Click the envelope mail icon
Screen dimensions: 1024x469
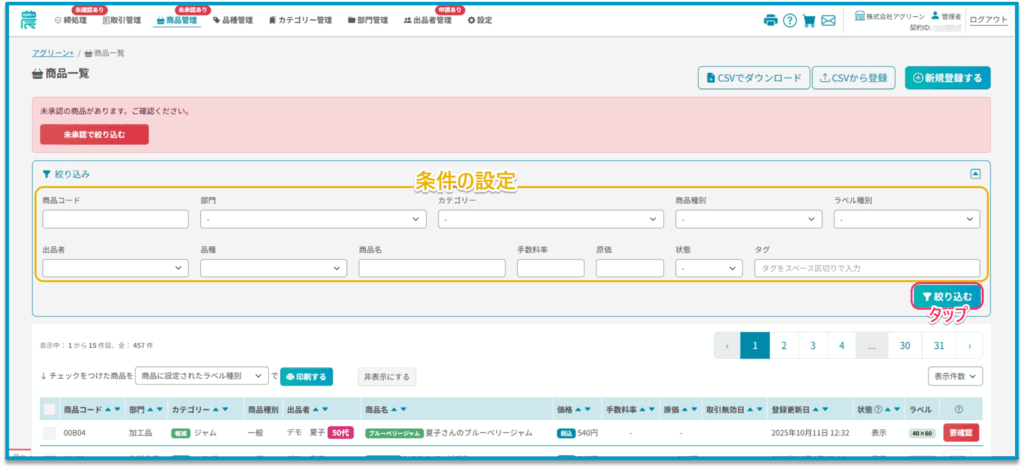(828, 20)
